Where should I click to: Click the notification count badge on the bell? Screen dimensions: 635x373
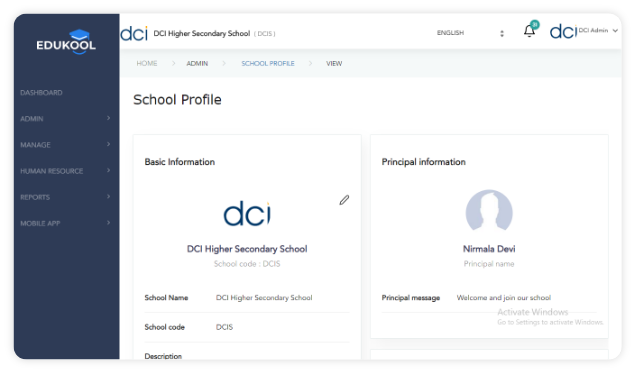(x=535, y=25)
